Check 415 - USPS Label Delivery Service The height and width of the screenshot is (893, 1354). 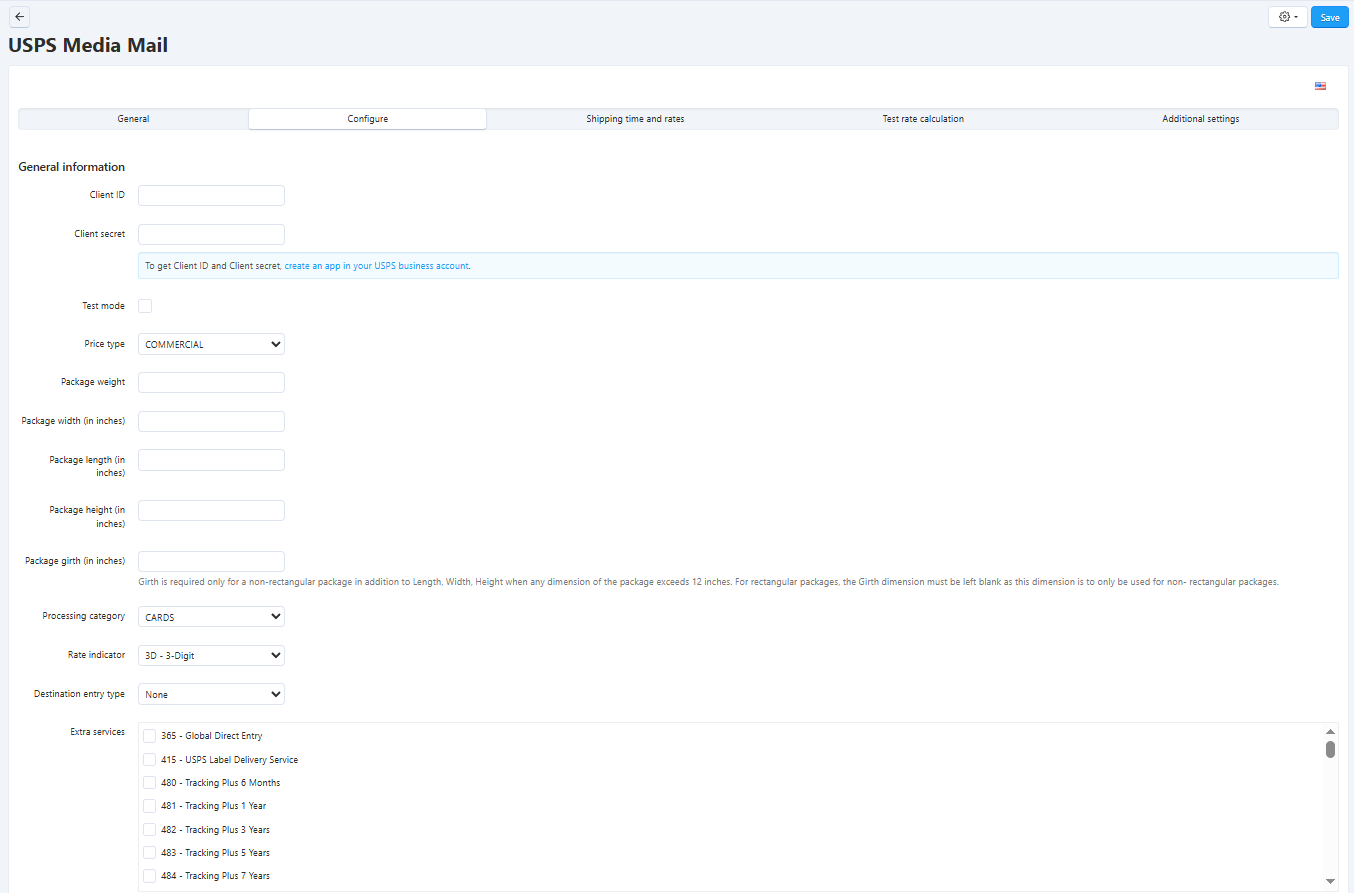pyautogui.click(x=150, y=760)
